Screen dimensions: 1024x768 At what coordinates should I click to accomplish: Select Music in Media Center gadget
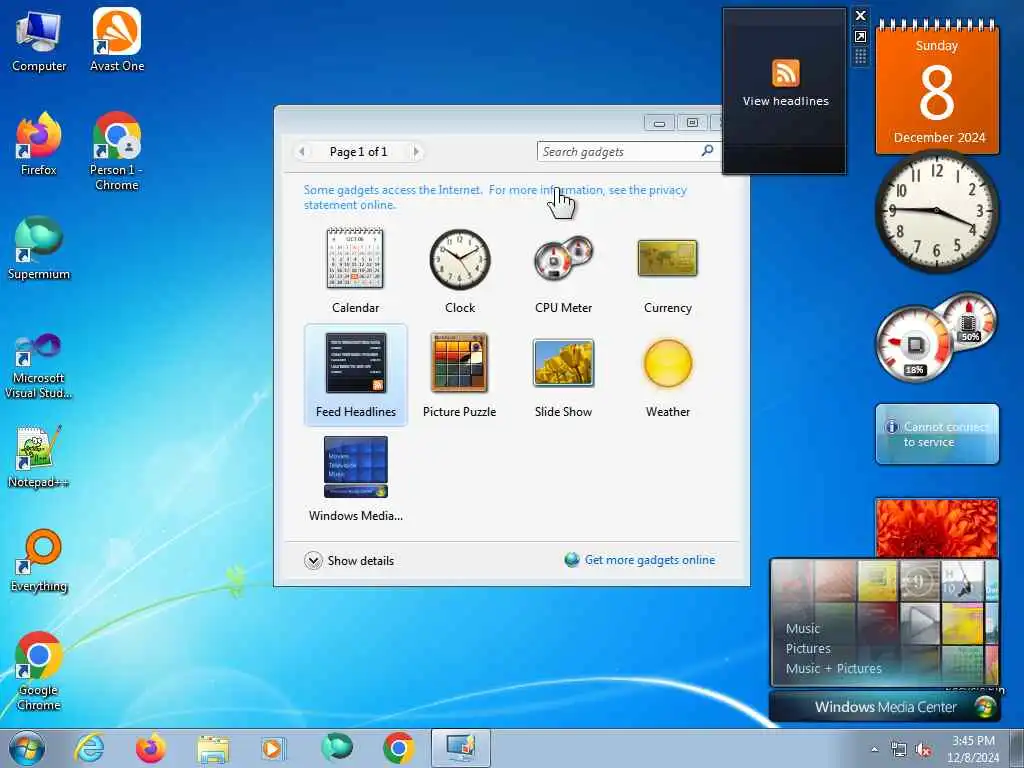(803, 628)
